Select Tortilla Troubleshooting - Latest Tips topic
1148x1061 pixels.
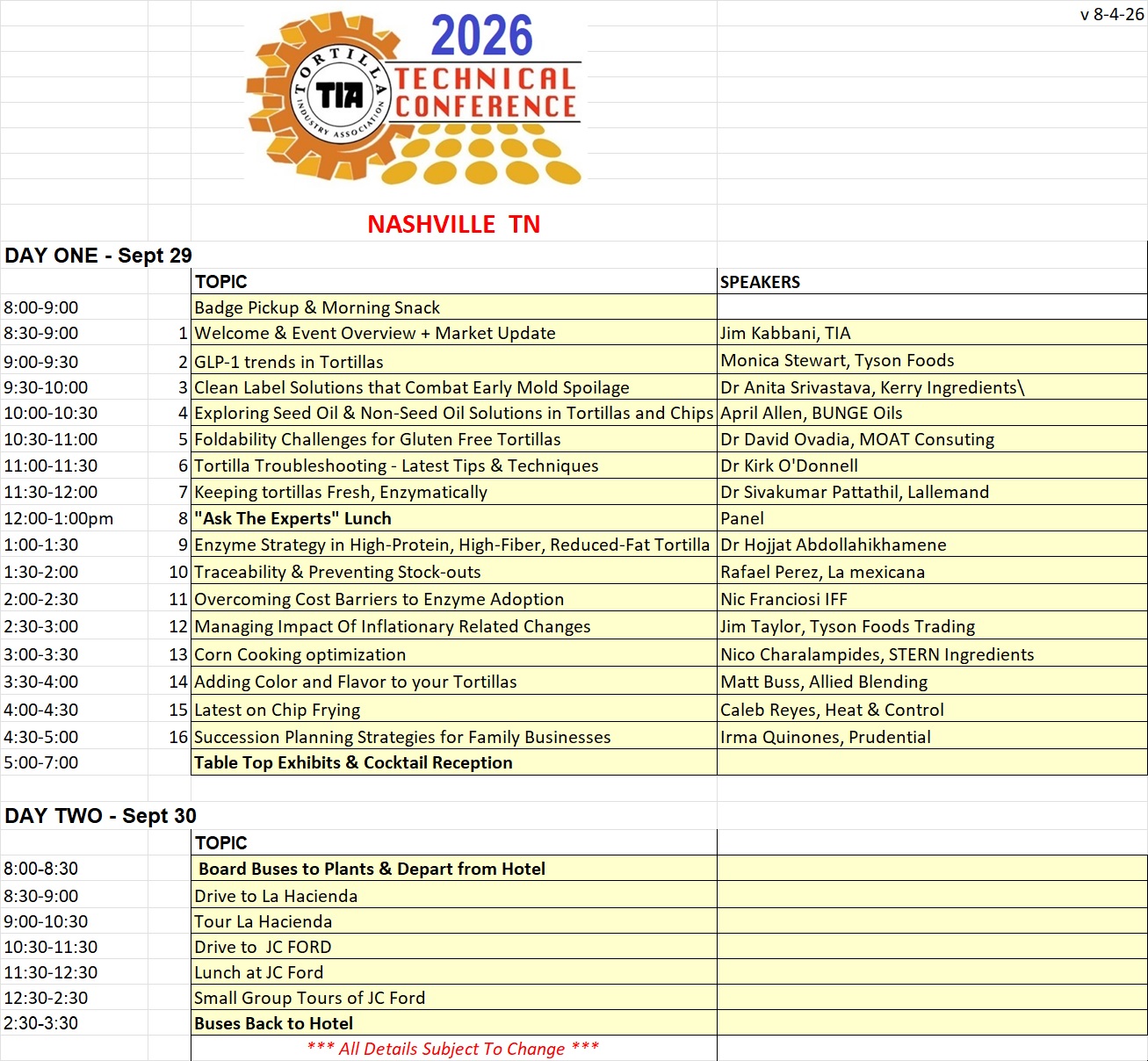click(454, 466)
